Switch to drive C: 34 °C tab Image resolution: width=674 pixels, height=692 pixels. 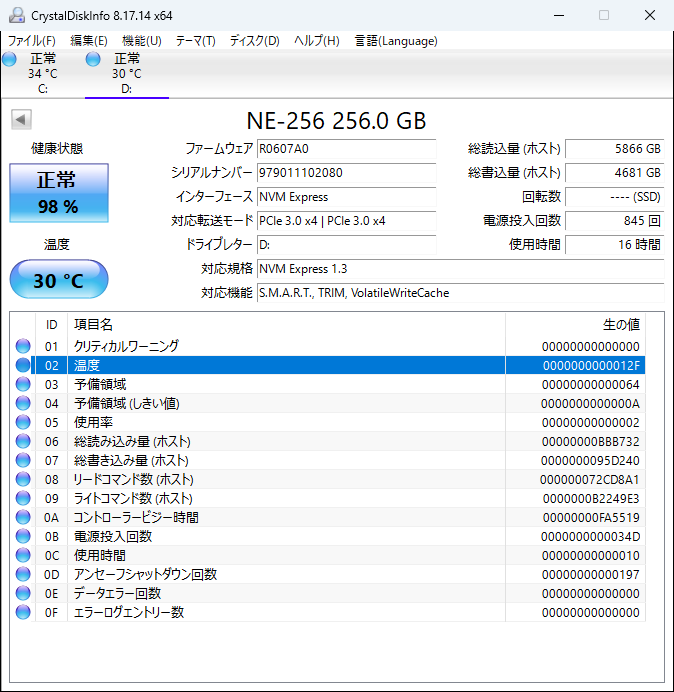(x=42, y=73)
